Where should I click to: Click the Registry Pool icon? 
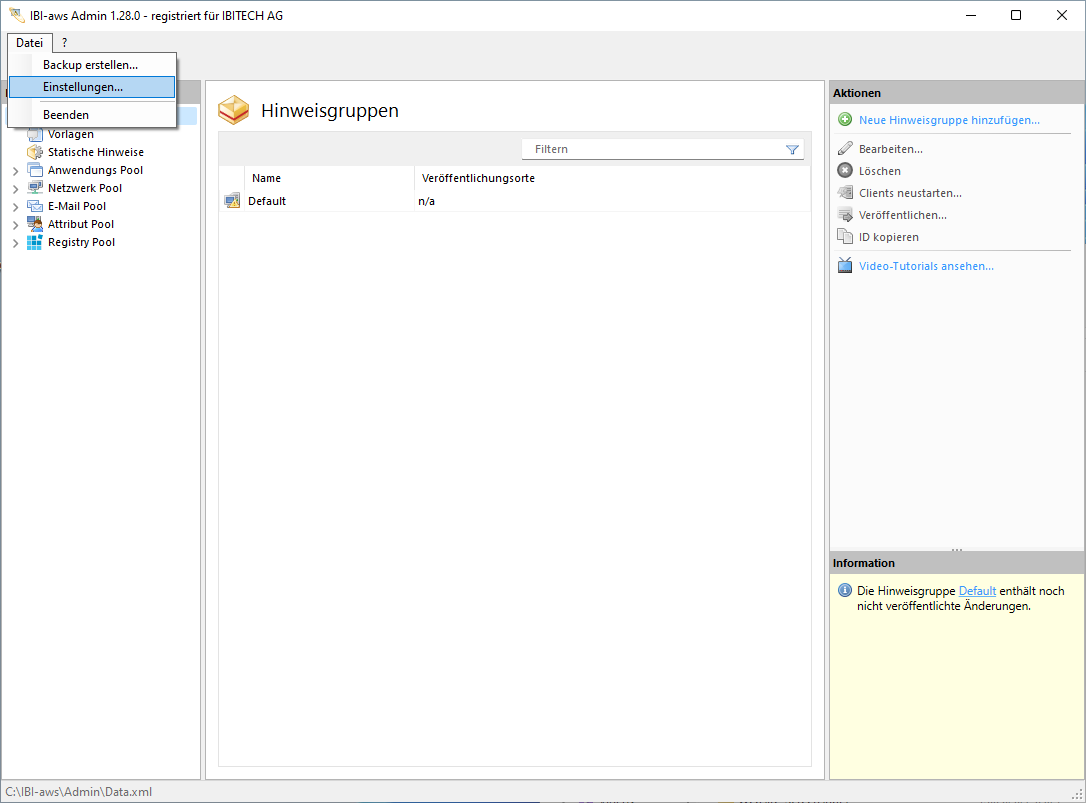[x=35, y=242]
